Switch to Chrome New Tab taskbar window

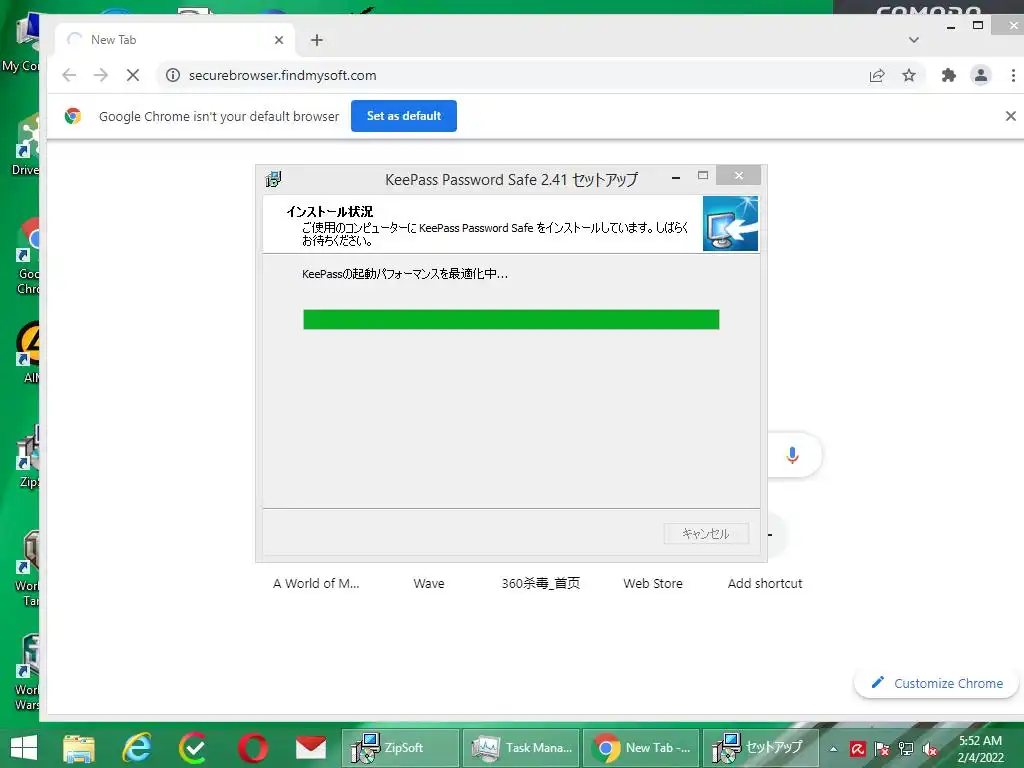pyautogui.click(x=641, y=748)
